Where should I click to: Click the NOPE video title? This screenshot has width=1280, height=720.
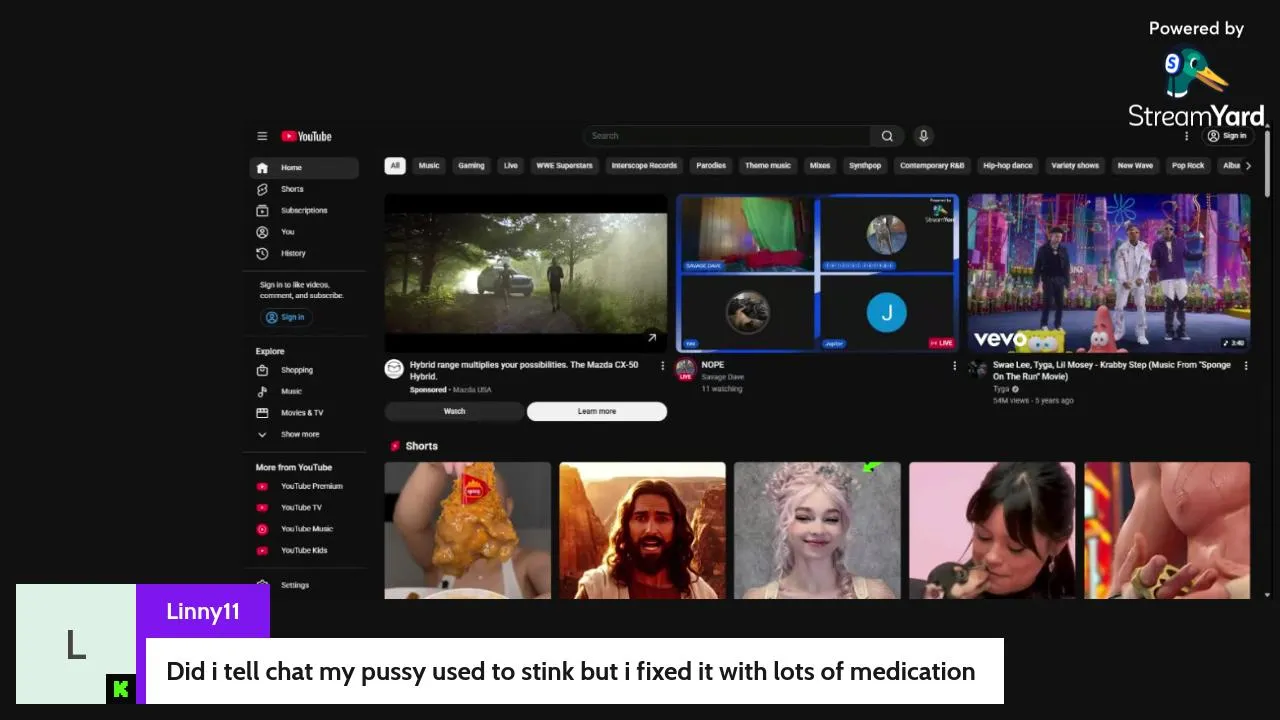coord(713,365)
